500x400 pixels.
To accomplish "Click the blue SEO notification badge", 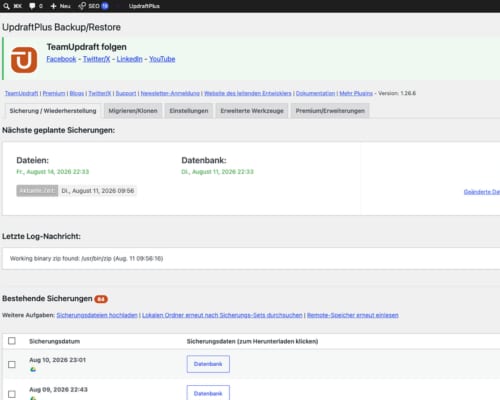I will (x=105, y=6).
